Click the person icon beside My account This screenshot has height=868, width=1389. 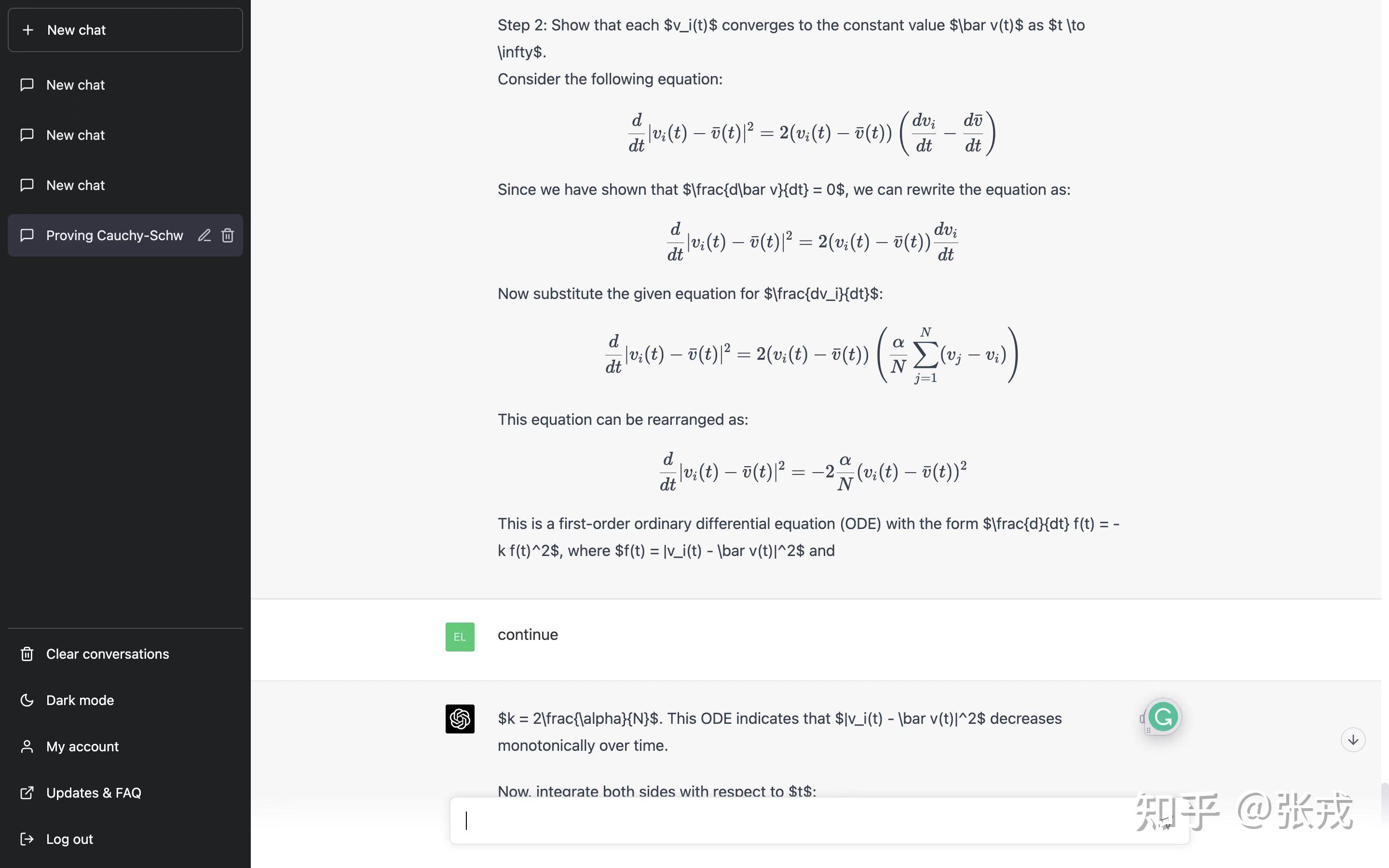(27, 746)
